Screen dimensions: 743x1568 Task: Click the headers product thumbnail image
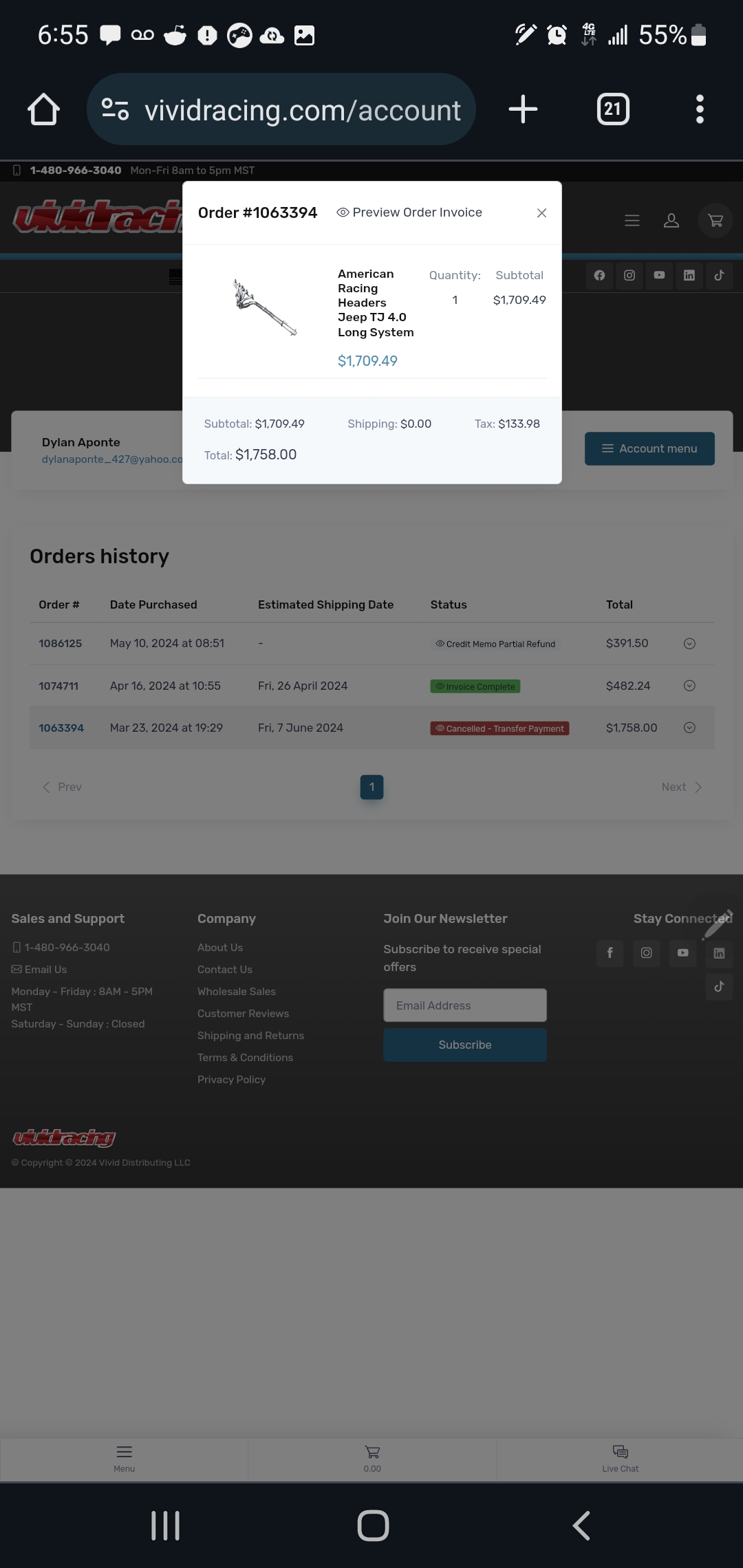[265, 307]
